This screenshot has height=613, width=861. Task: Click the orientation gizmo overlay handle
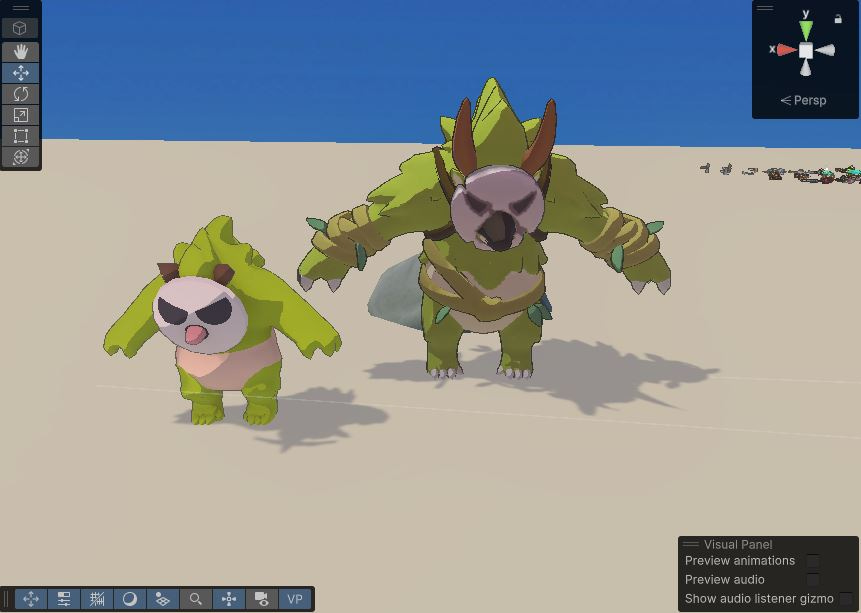[x=764, y=8]
